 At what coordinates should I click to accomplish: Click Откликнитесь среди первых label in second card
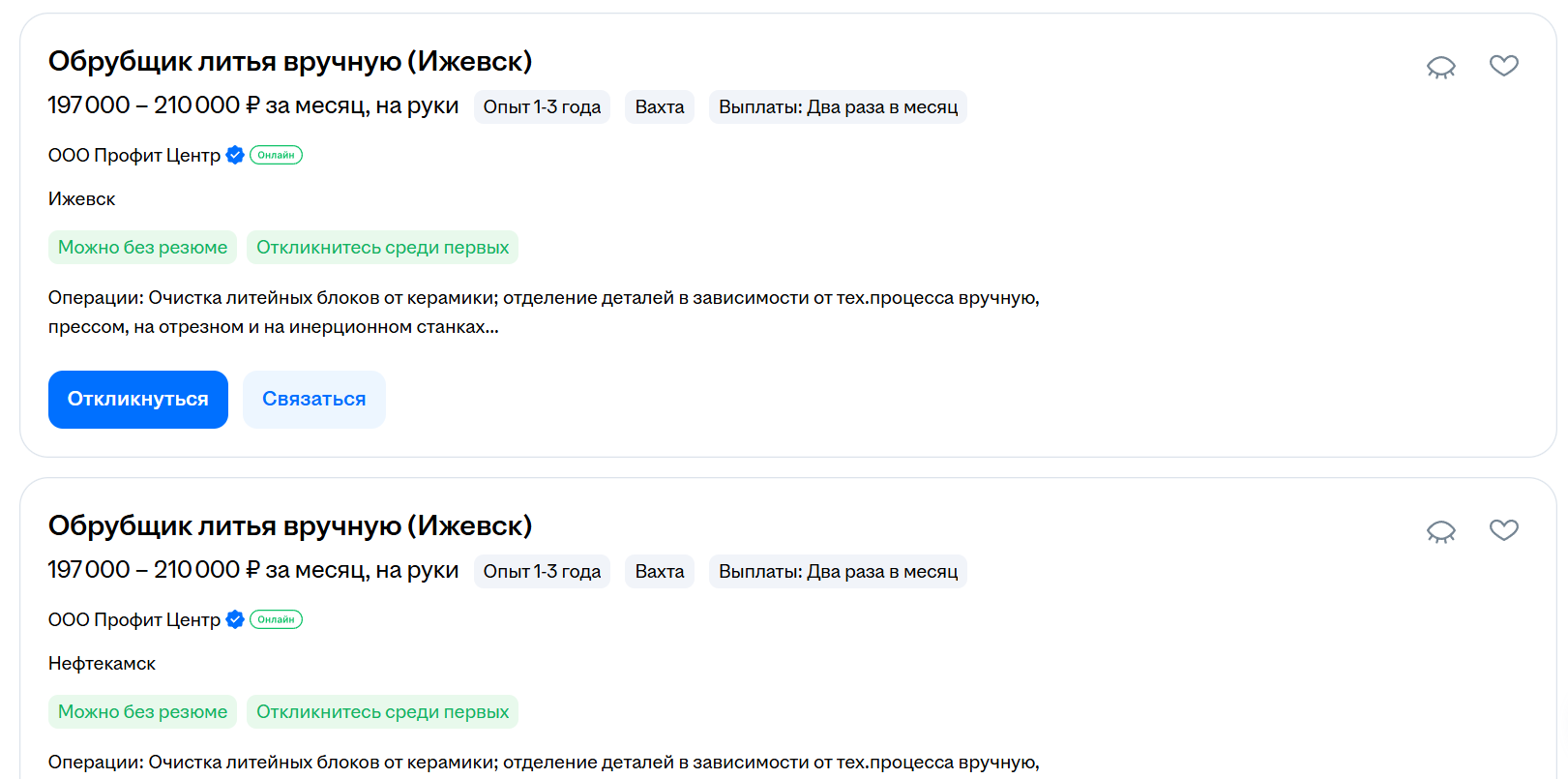coord(383,712)
